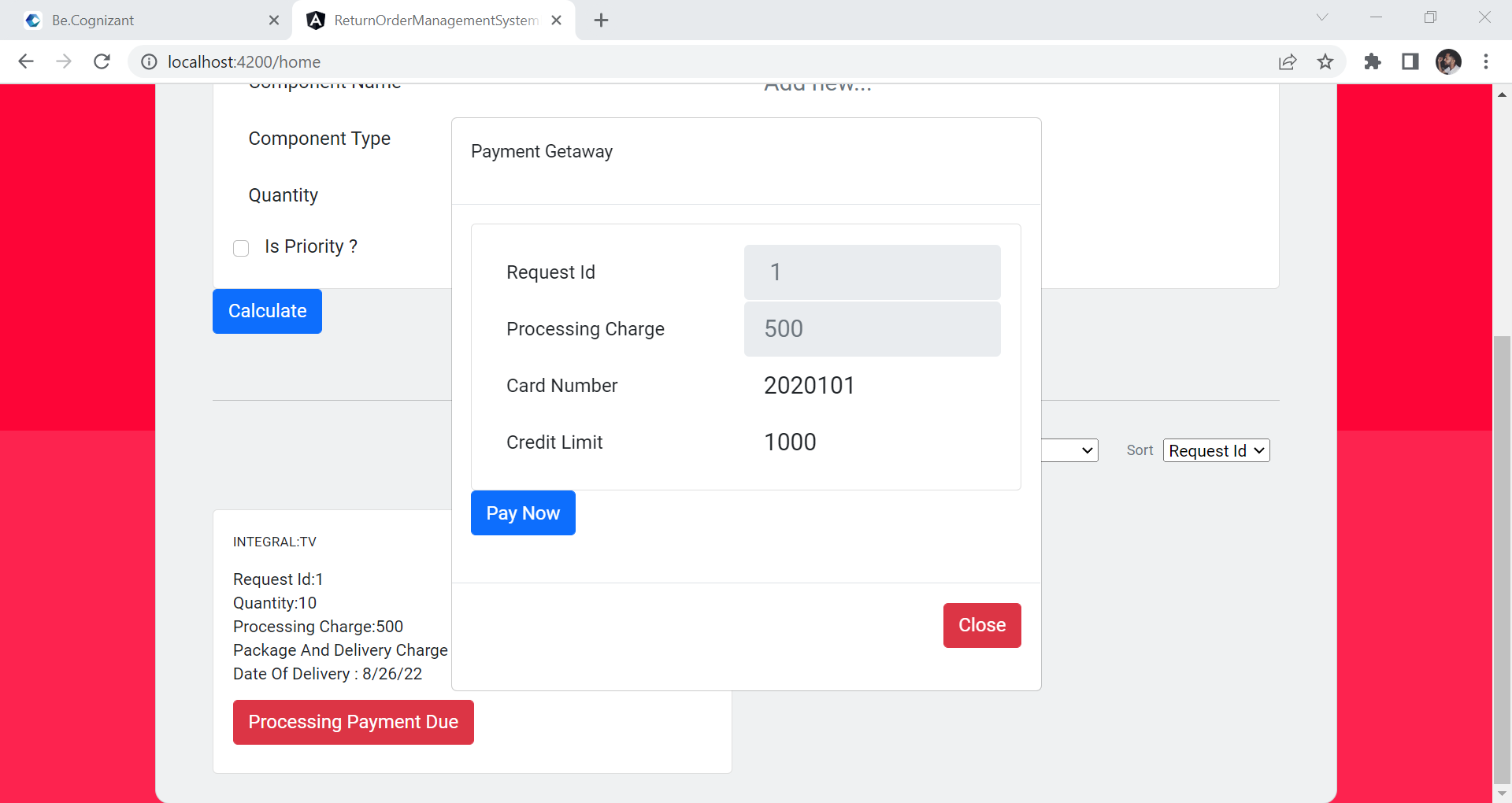Click the INTEGRAL:TV card heading
Screen dimensions: 1512x803
pyautogui.click(x=275, y=542)
